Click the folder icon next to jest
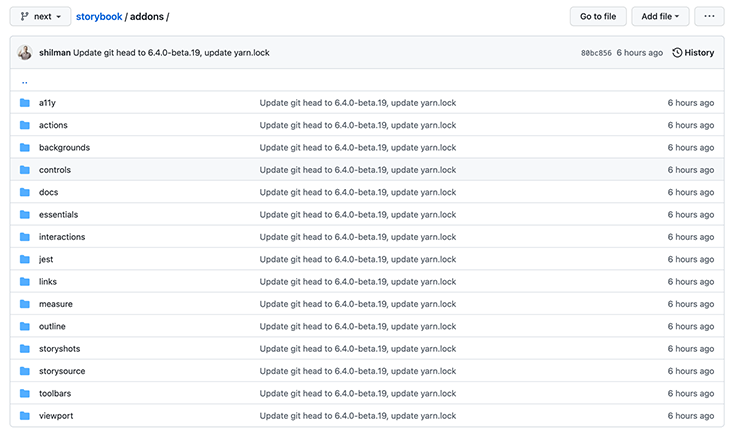 tap(25, 259)
